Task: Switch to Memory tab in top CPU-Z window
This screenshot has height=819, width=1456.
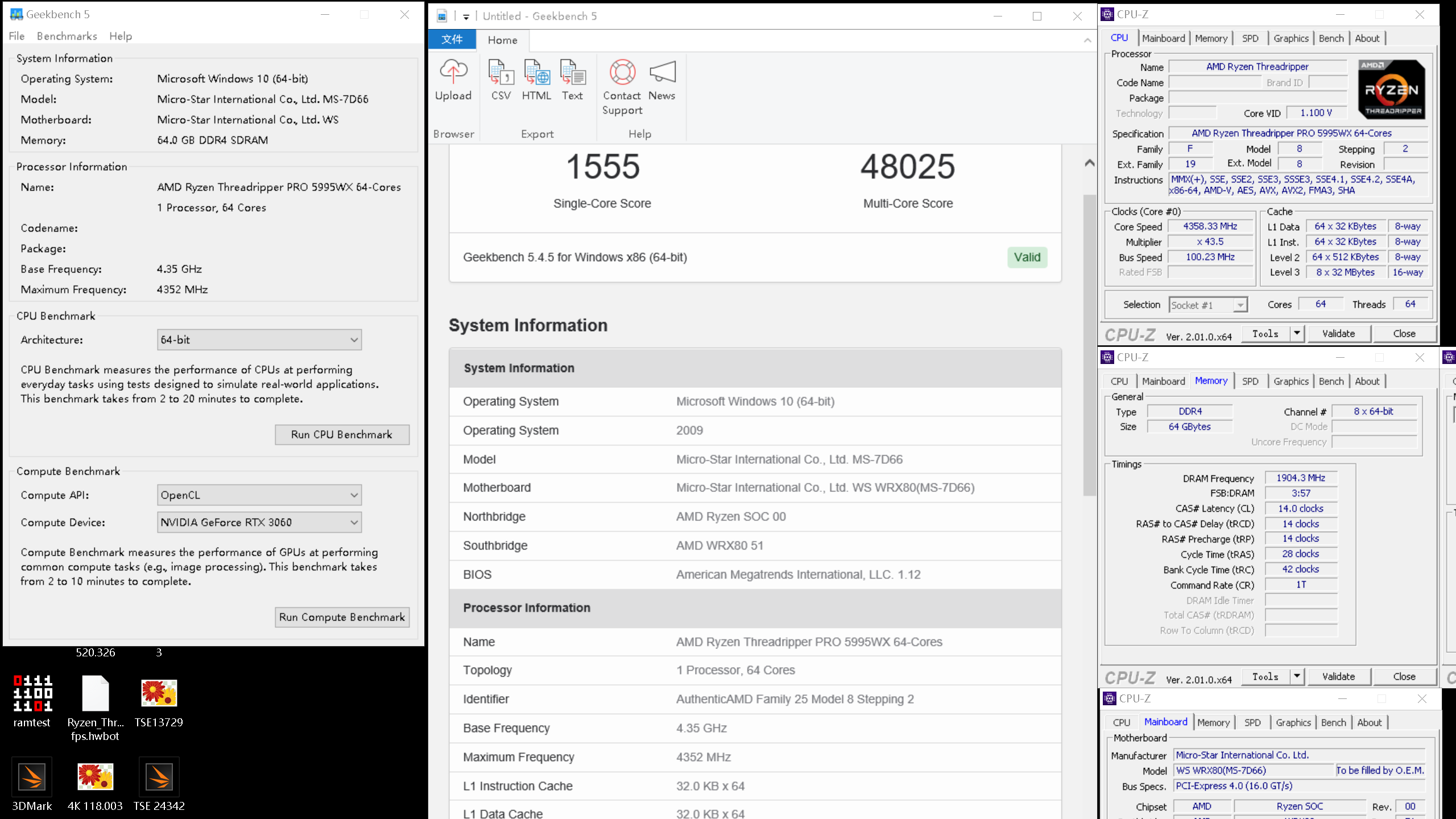Action: click(1211, 39)
